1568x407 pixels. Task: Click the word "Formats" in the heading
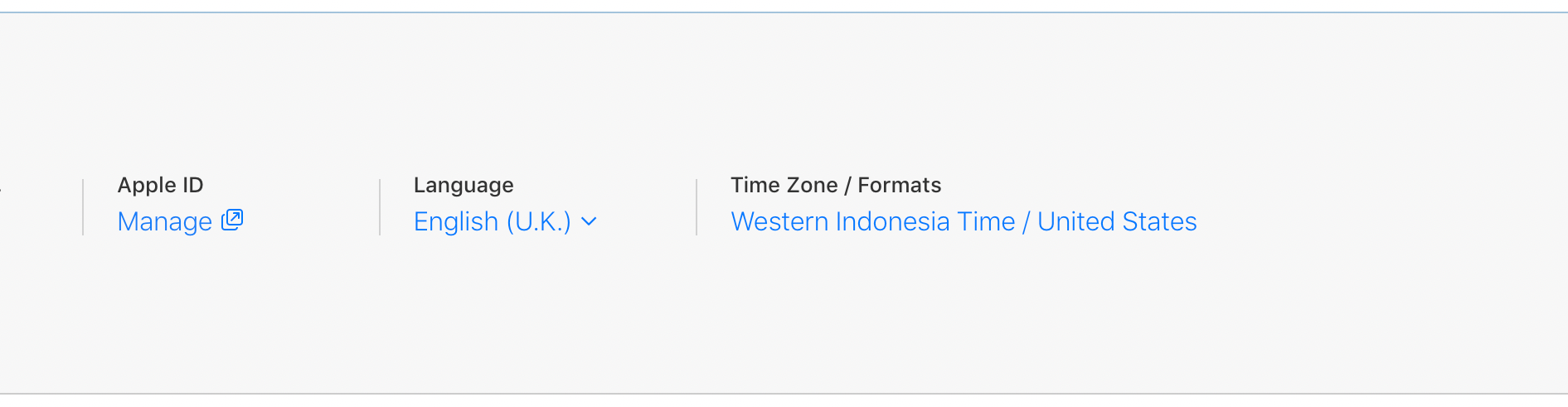click(899, 185)
